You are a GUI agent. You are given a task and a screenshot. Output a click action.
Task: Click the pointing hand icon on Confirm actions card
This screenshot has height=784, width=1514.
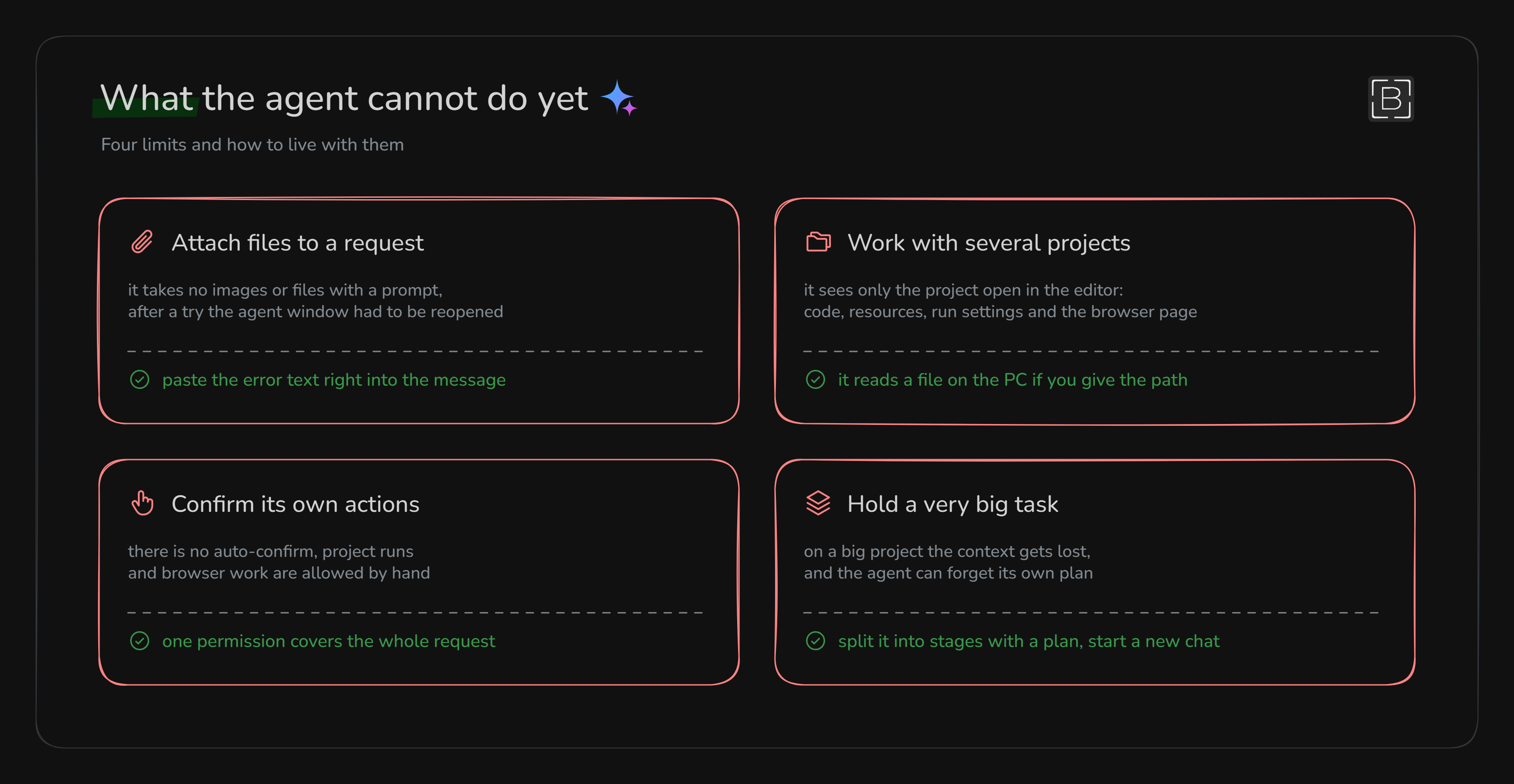(x=142, y=503)
